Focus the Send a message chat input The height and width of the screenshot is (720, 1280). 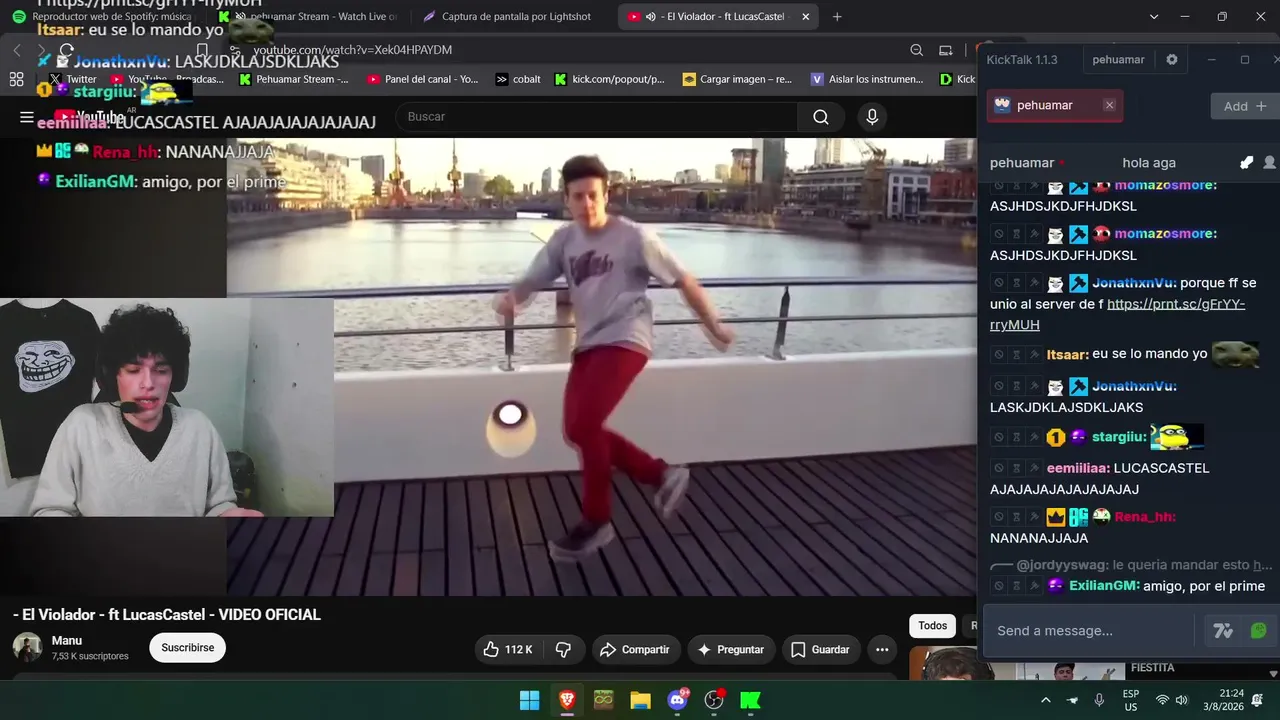[x=1090, y=631]
